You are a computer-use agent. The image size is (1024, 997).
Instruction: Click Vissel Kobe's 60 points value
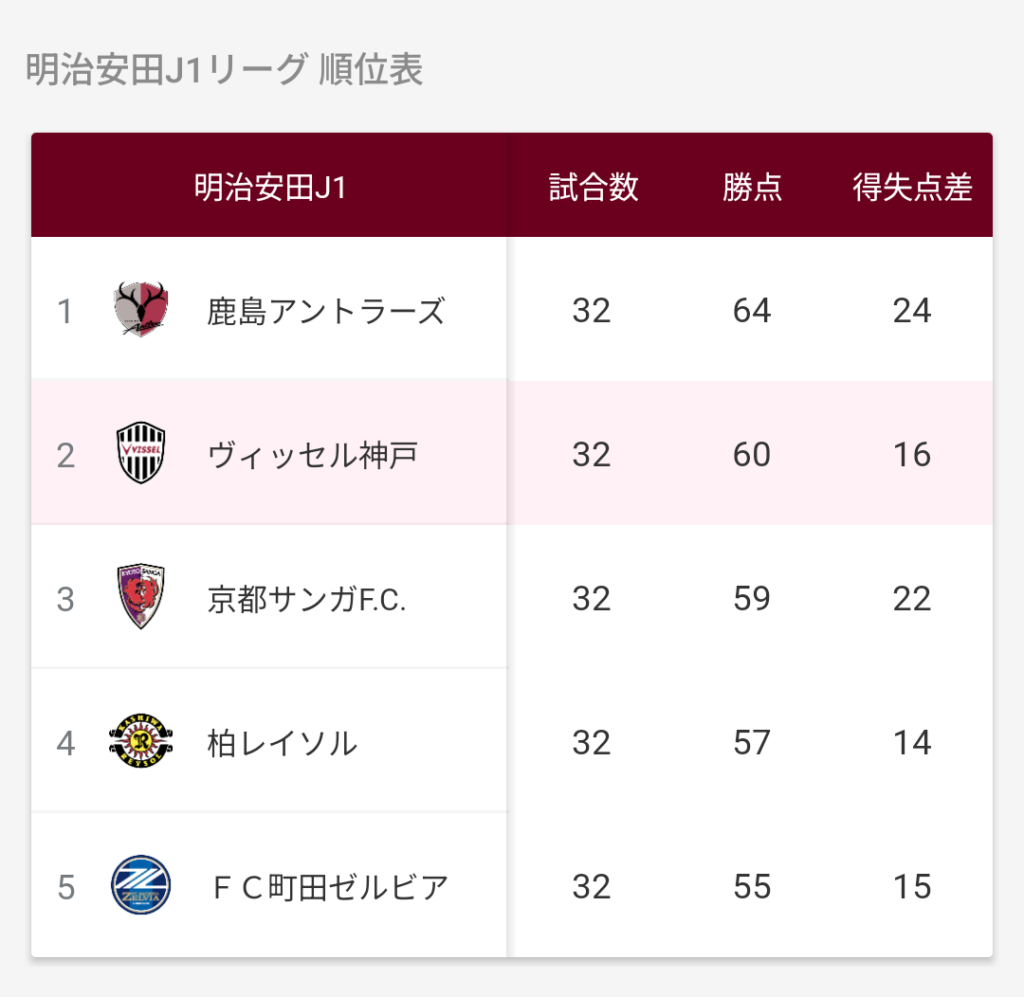[x=752, y=455]
